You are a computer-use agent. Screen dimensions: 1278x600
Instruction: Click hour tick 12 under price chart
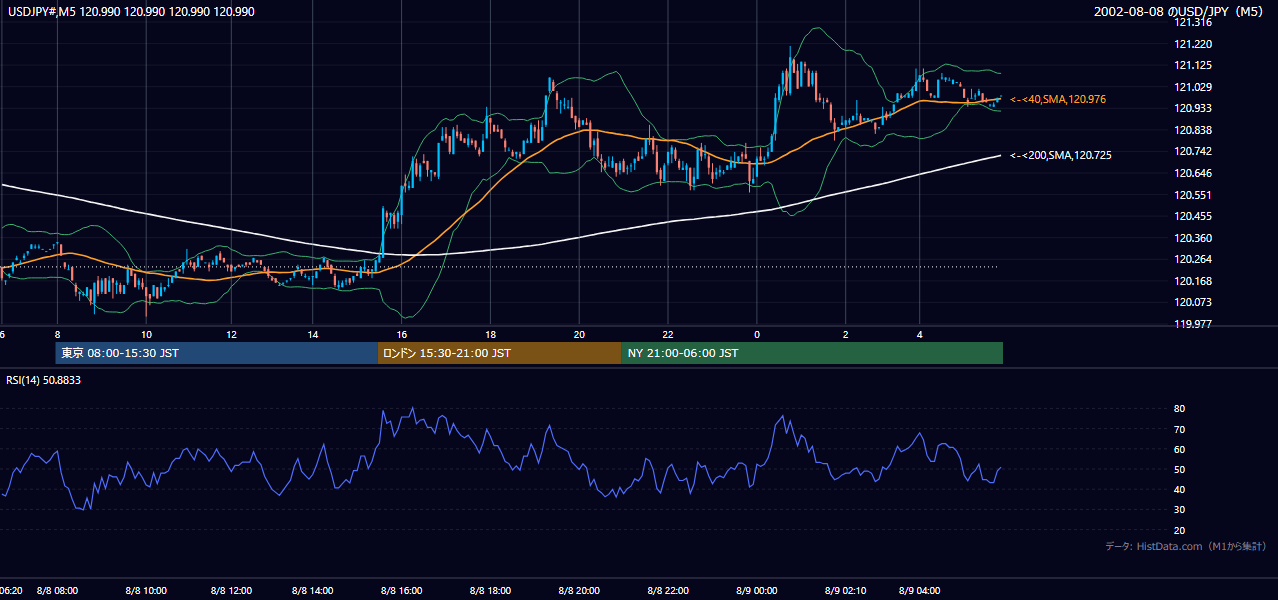point(231,335)
